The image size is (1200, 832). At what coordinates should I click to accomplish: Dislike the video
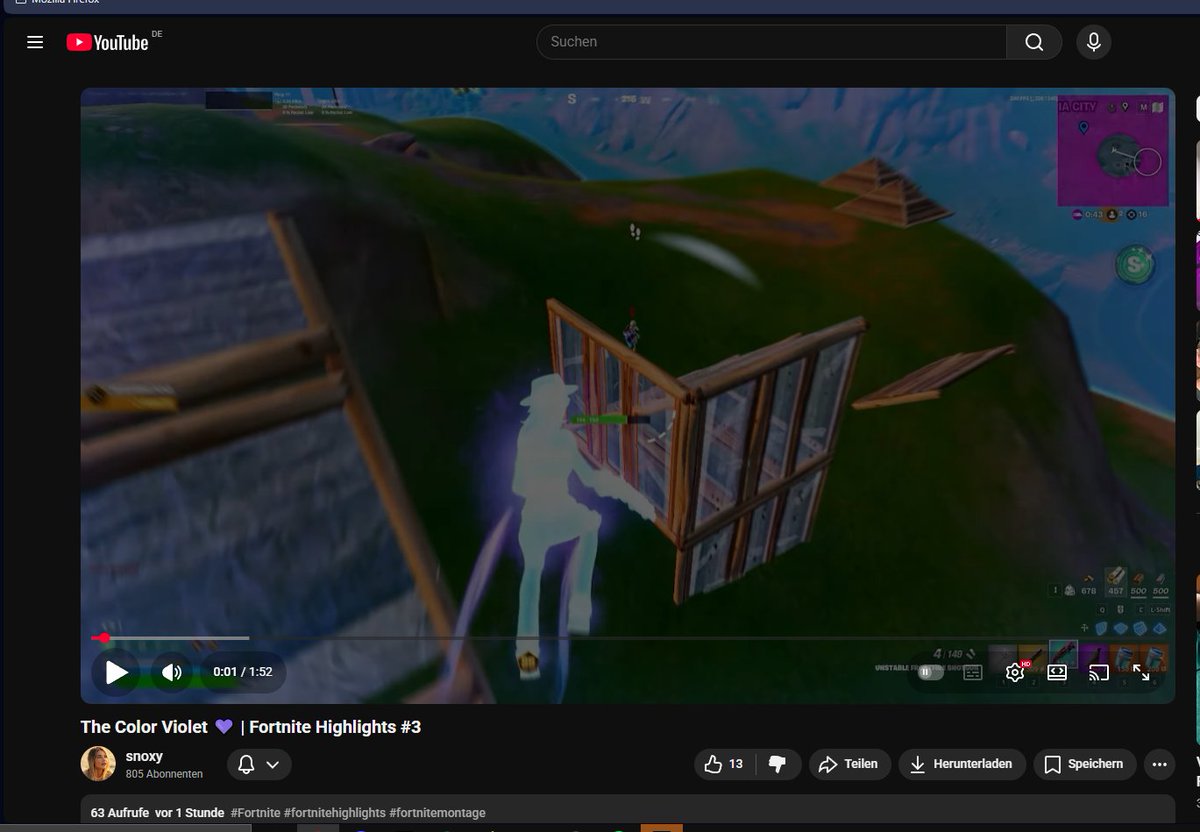pyautogui.click(x=778, y=764)
